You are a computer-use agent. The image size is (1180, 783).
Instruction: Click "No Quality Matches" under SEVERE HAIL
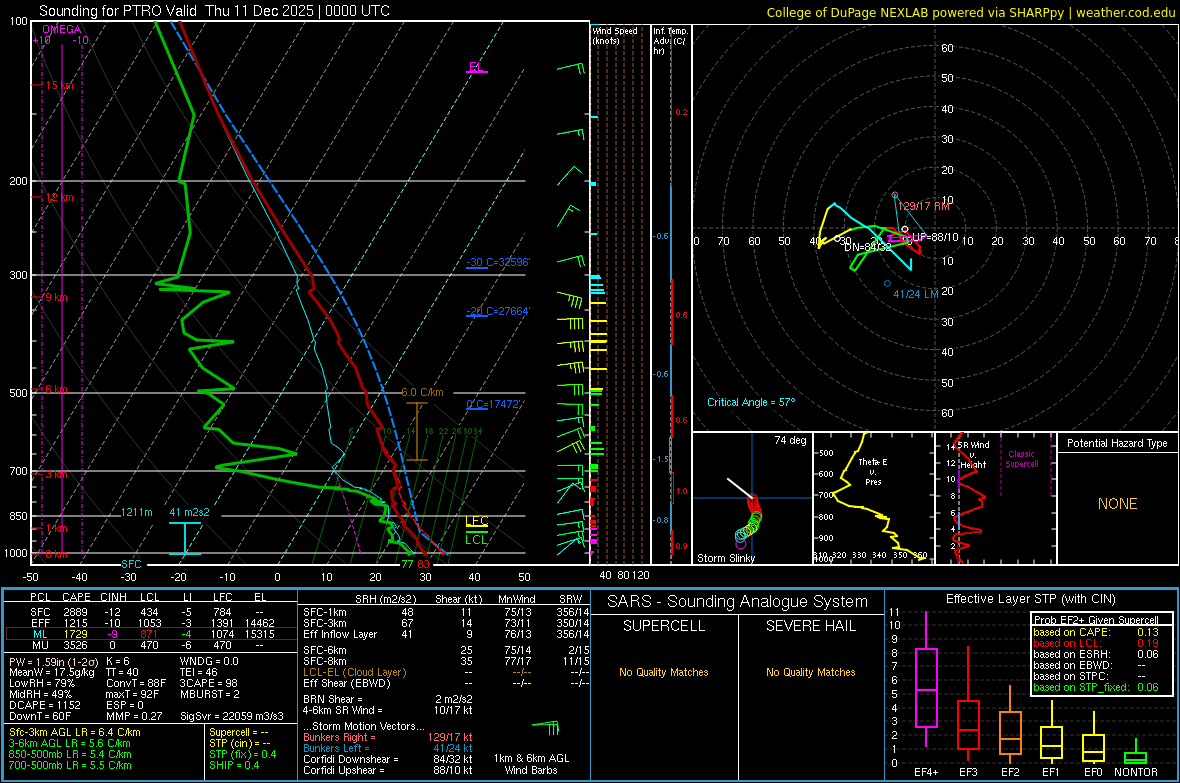coord(810,672)
